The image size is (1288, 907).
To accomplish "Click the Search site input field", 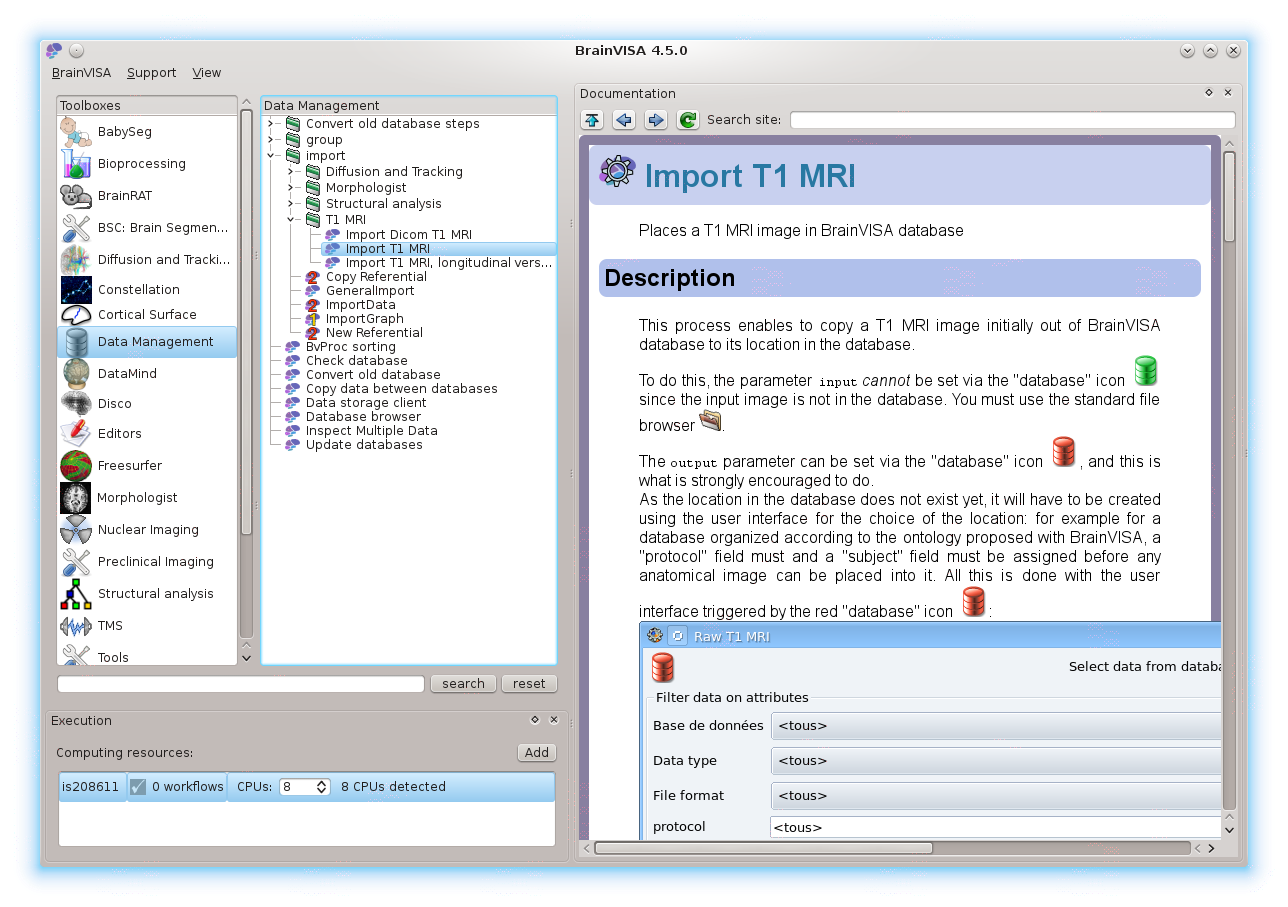I will click(x=1012, y=120).
